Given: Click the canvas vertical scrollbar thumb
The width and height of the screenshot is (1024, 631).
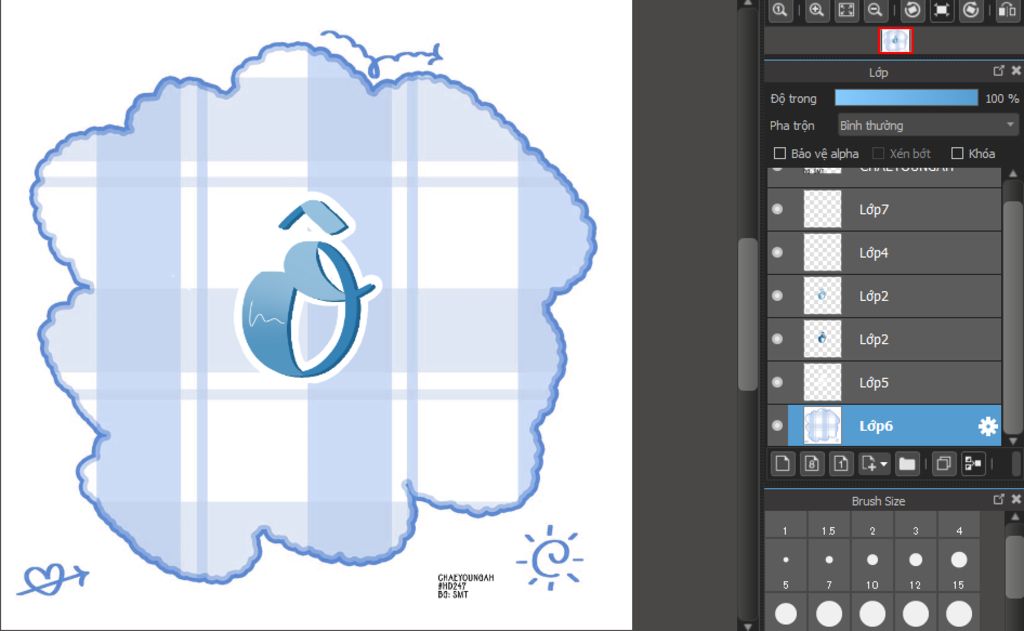Looking at the screenshot, I should pos(747,314).
